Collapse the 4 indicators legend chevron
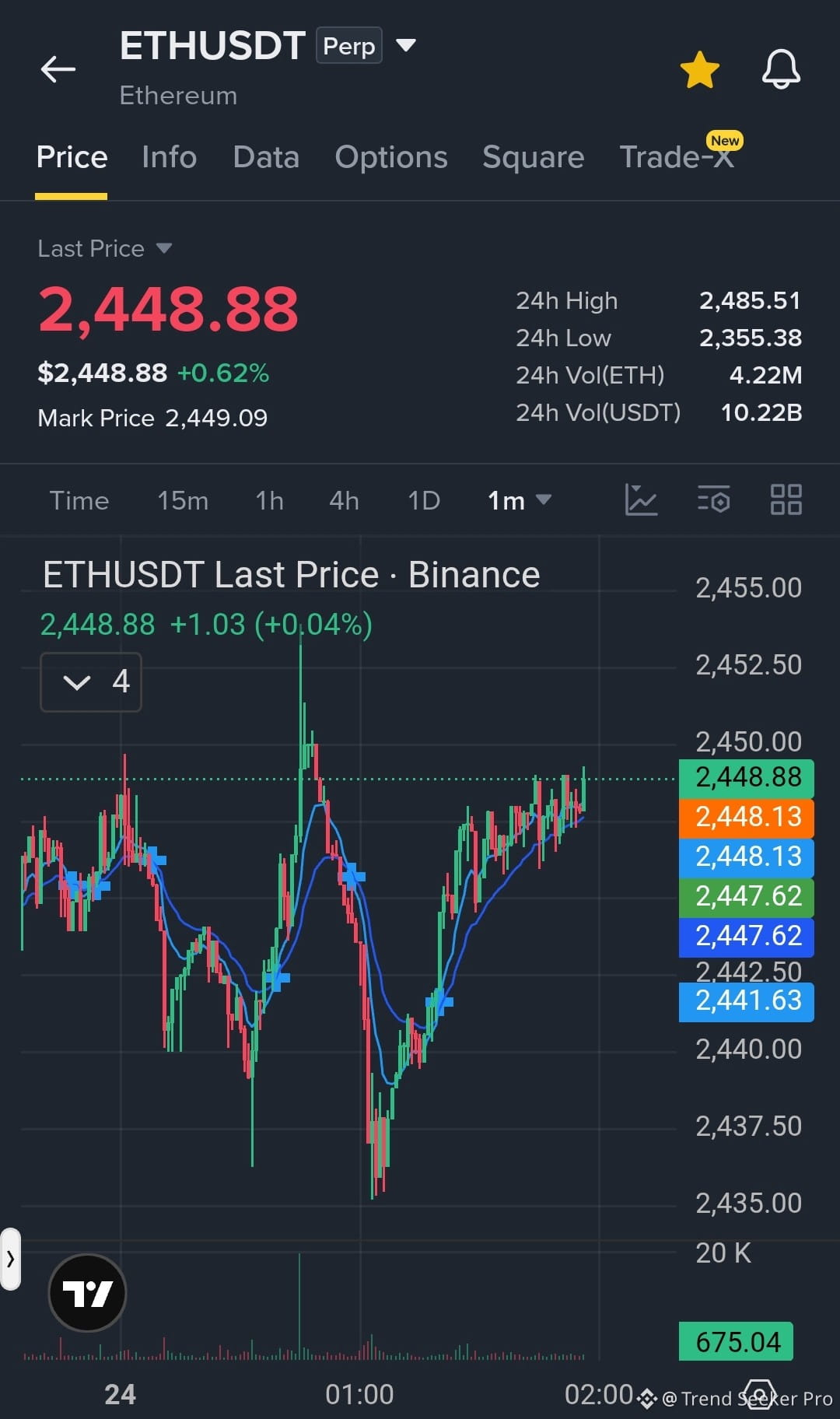This screenshot has width=840, height=1419. (91, 682)
